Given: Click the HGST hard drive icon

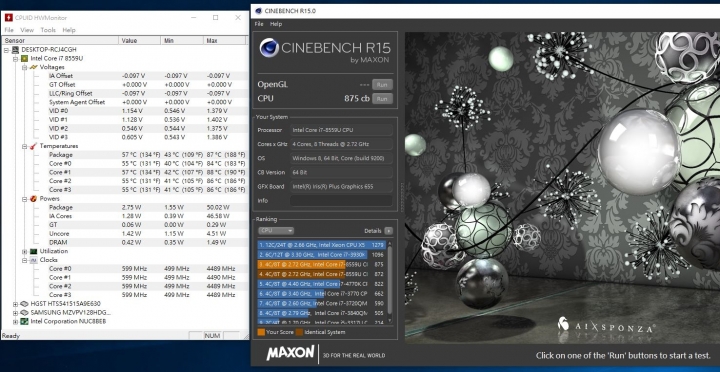Looking at the screenshot, I should pyautogui.click(x=24, y=304).
